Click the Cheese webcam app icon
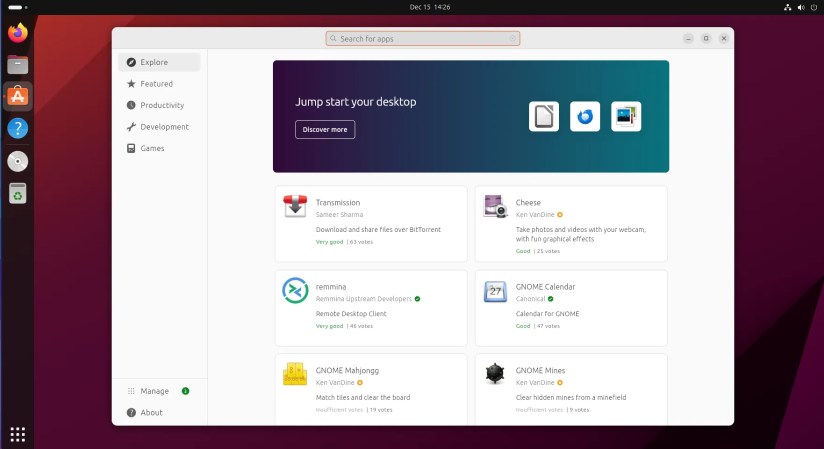824x449 pixels. coord(495,206)
